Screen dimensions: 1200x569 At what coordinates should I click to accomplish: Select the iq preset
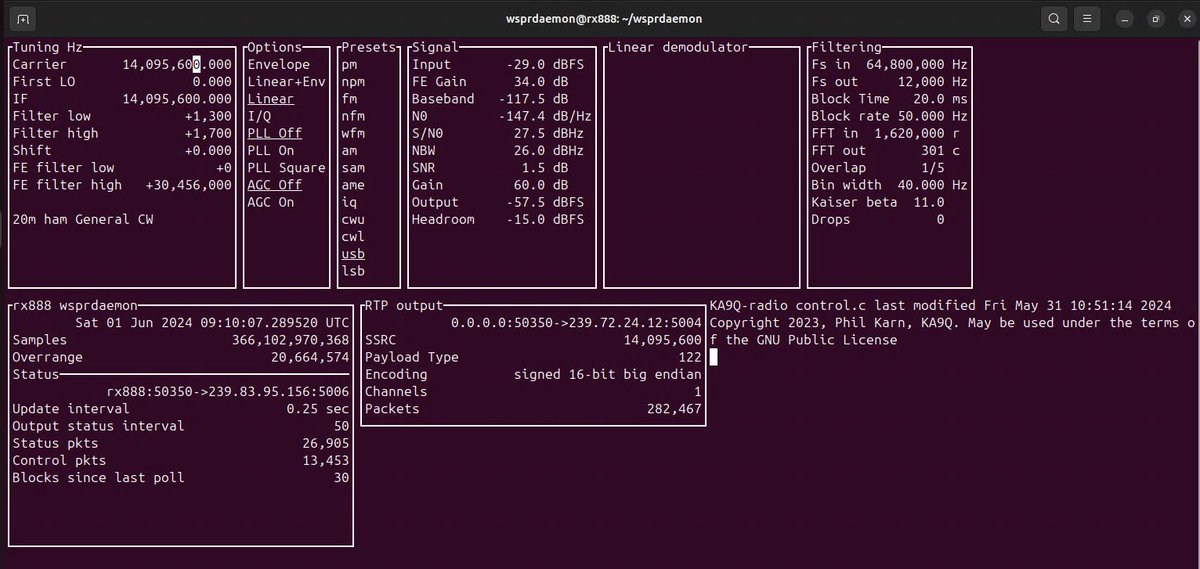click(x=349, y=202)
